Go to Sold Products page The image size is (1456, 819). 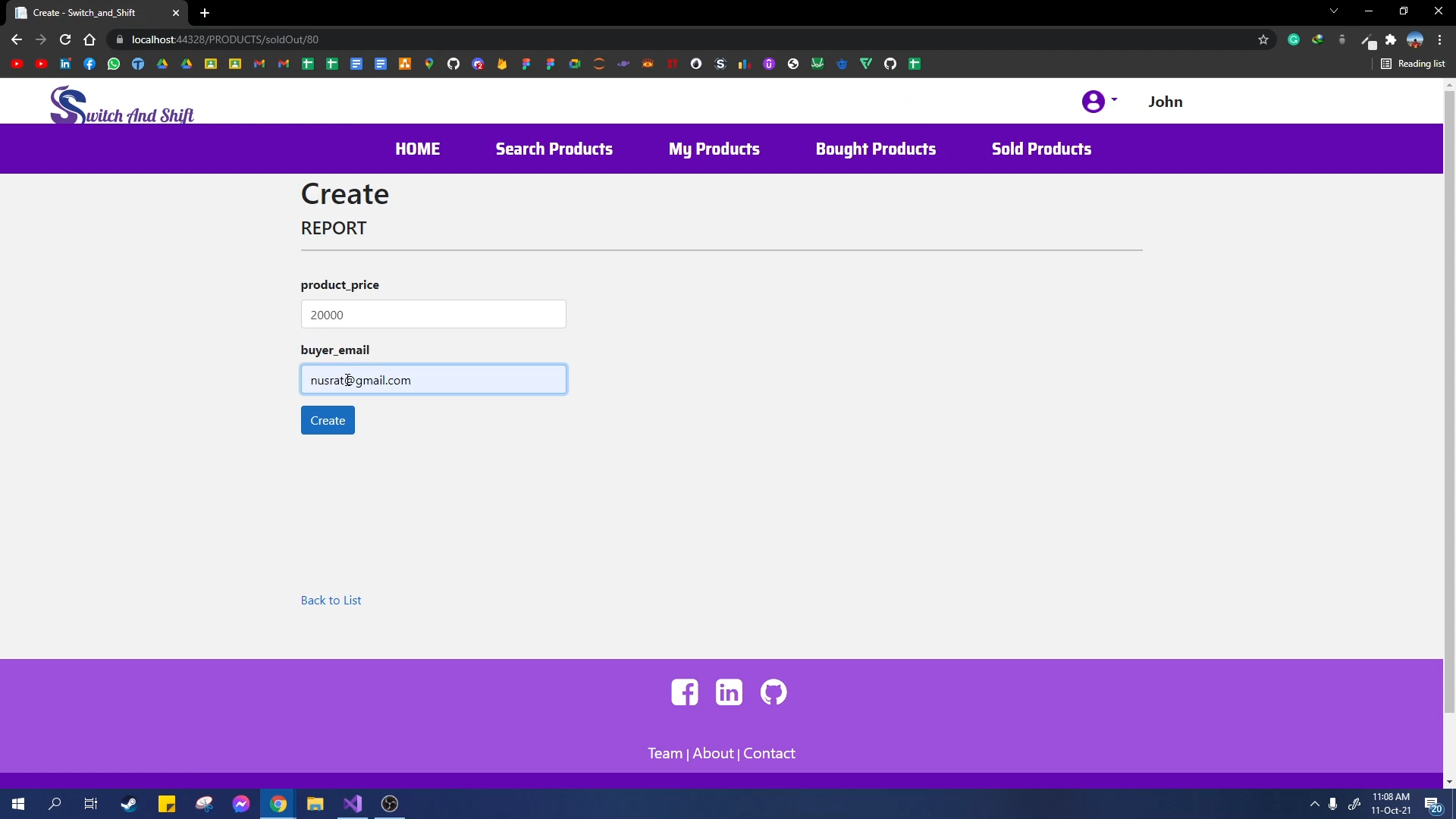1041,149
